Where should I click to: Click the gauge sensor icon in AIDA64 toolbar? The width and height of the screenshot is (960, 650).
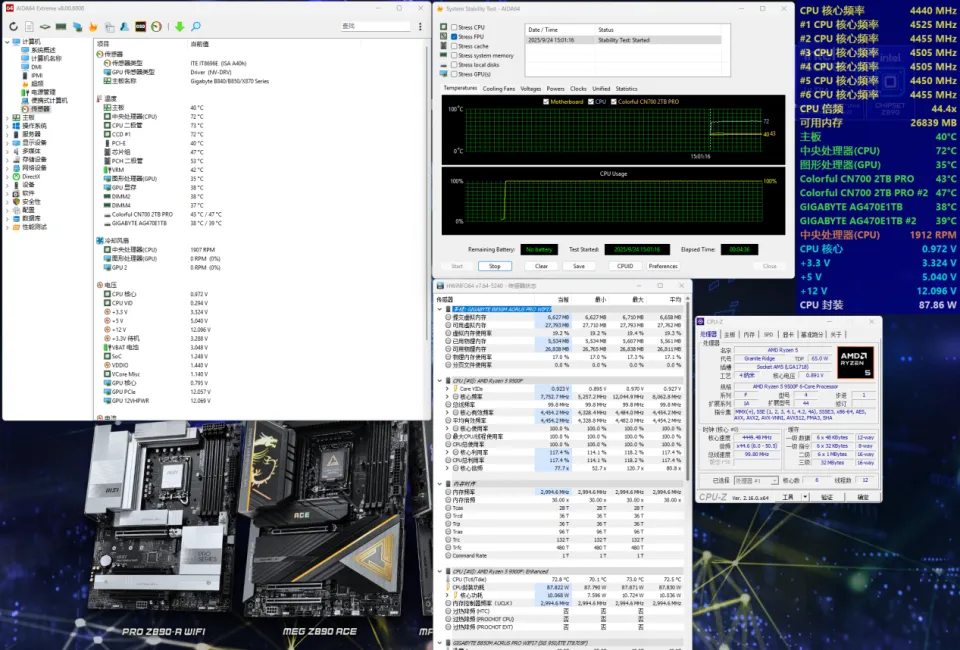coord(156,26)
